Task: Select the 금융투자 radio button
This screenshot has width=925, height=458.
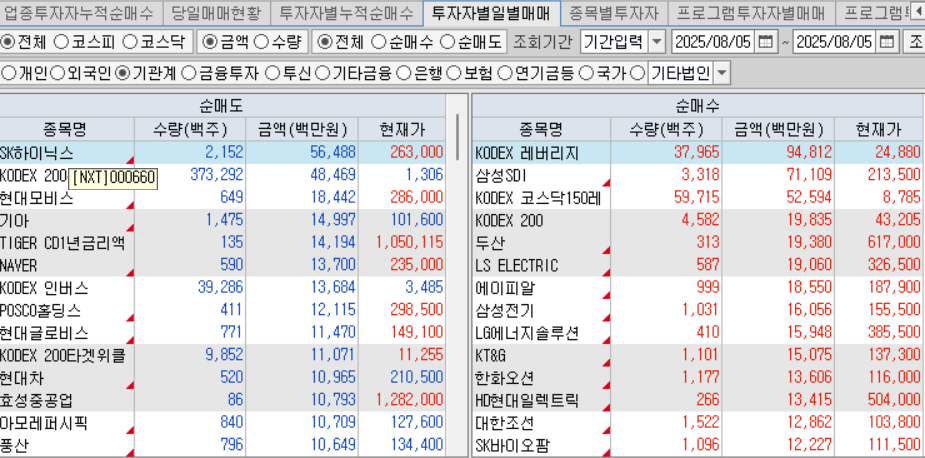Action: click(x=188, y=73)
